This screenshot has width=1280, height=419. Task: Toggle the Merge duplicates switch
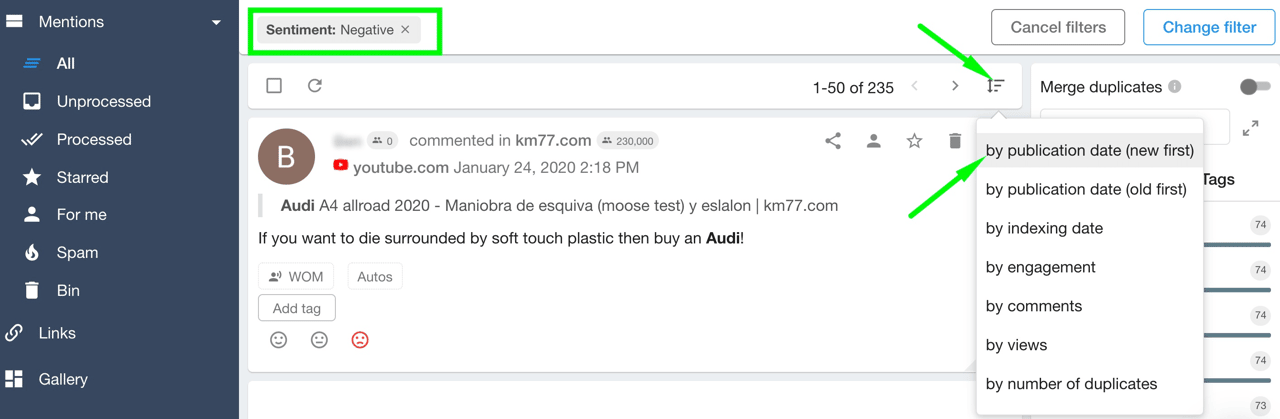1255,87
